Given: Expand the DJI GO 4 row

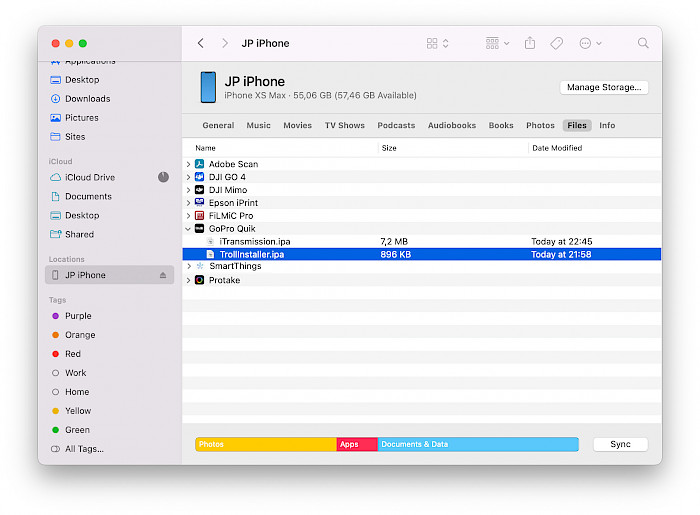Looking at the screenshot, I should point(188,177).
